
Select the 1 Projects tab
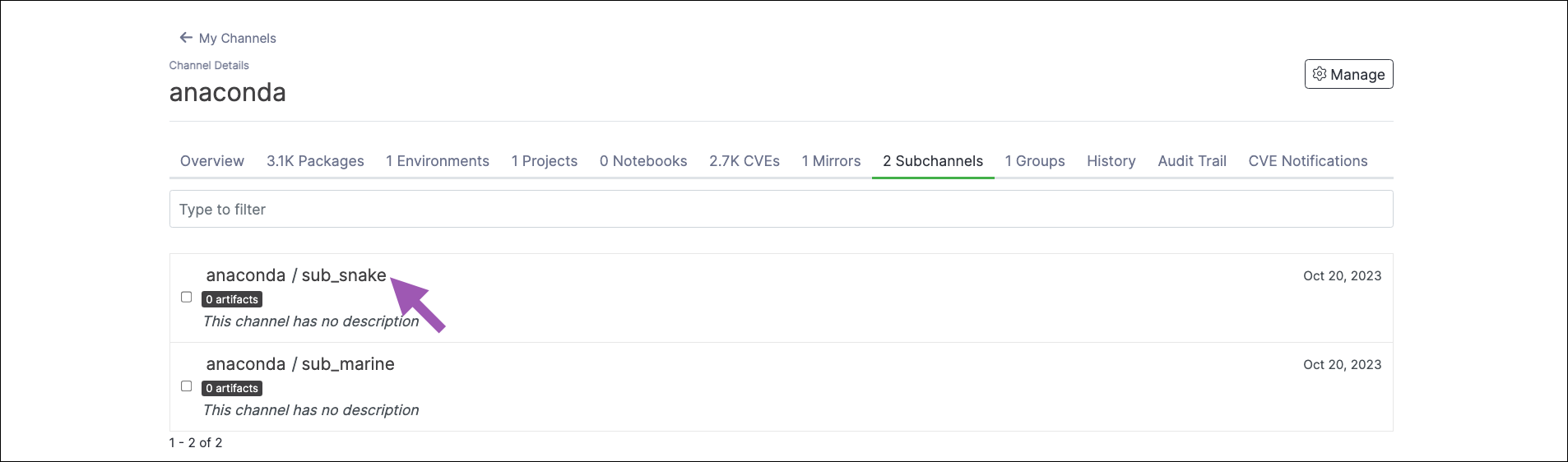coord(545,161)
